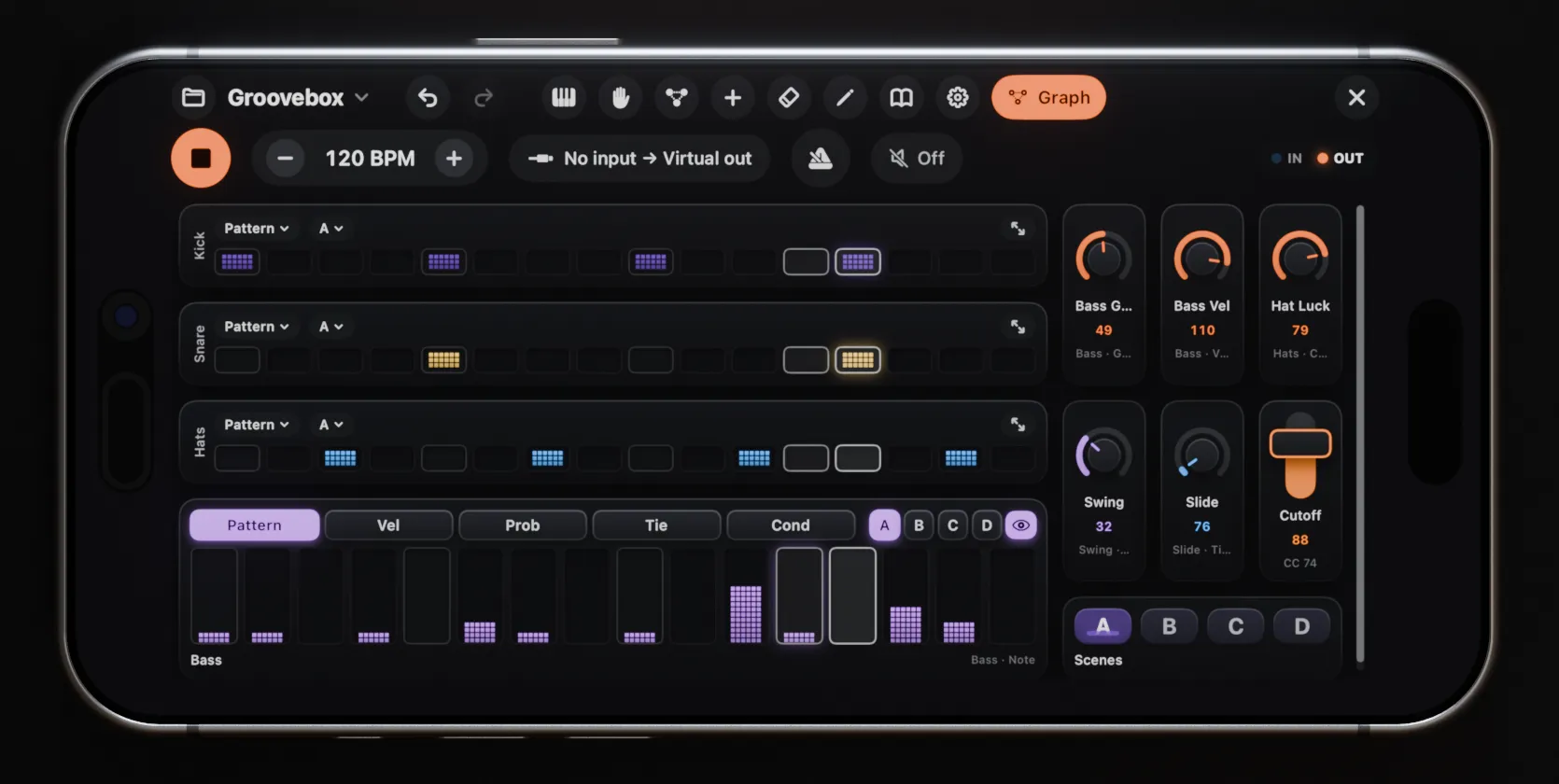Click the 120 BPM tempo value
This screenshot has height=784, width=1559.
click(x=370, y=159)
